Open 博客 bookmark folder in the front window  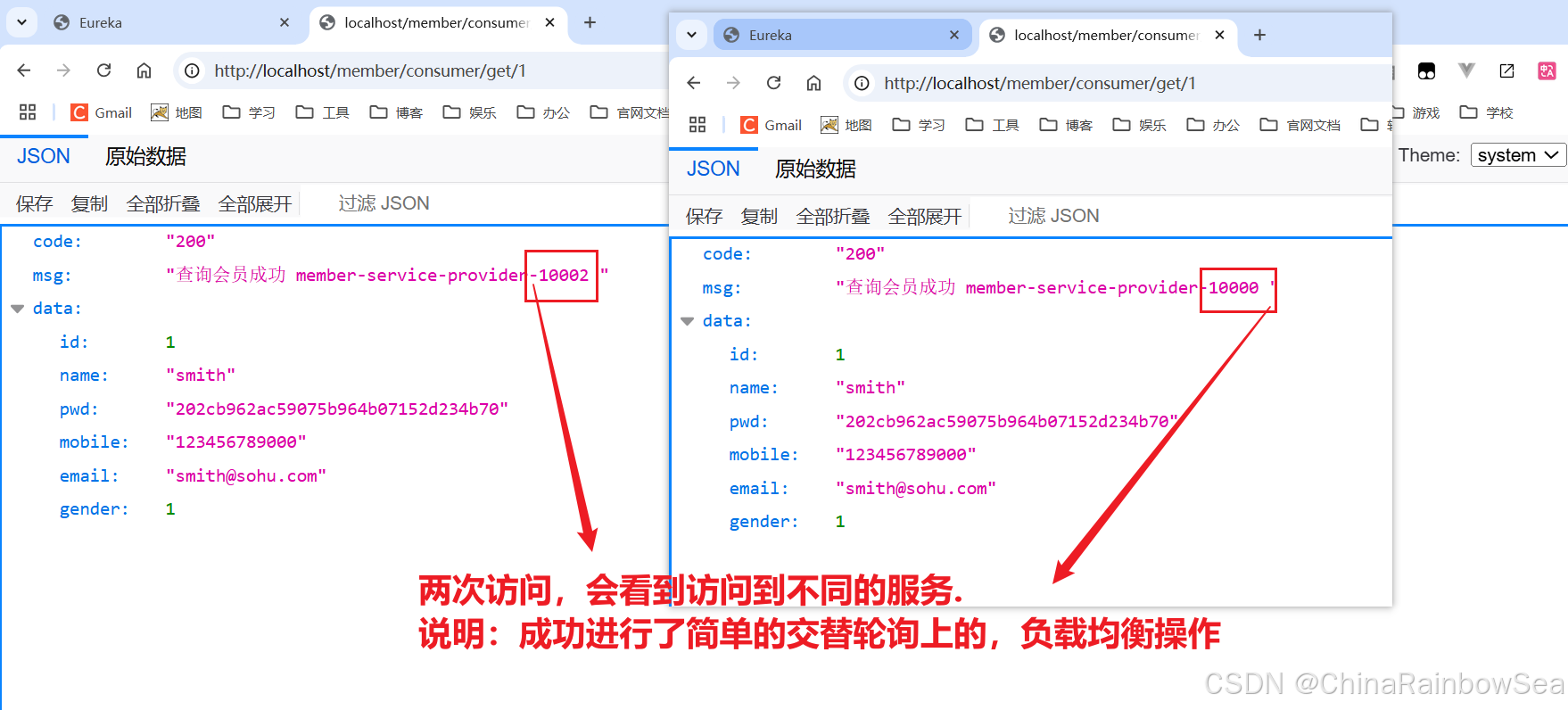click(1067, 125)
